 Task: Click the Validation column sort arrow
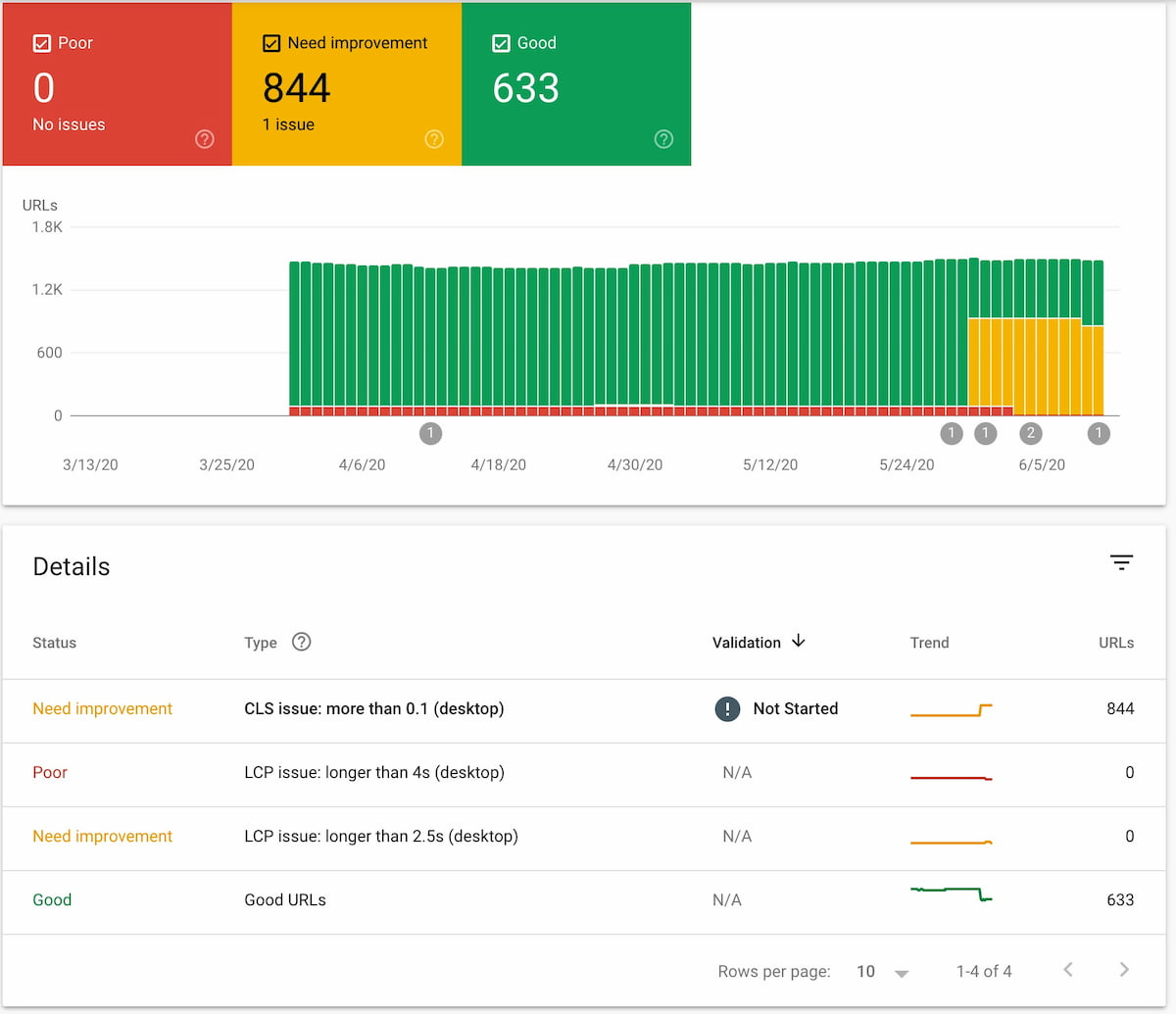click(800, 642)
